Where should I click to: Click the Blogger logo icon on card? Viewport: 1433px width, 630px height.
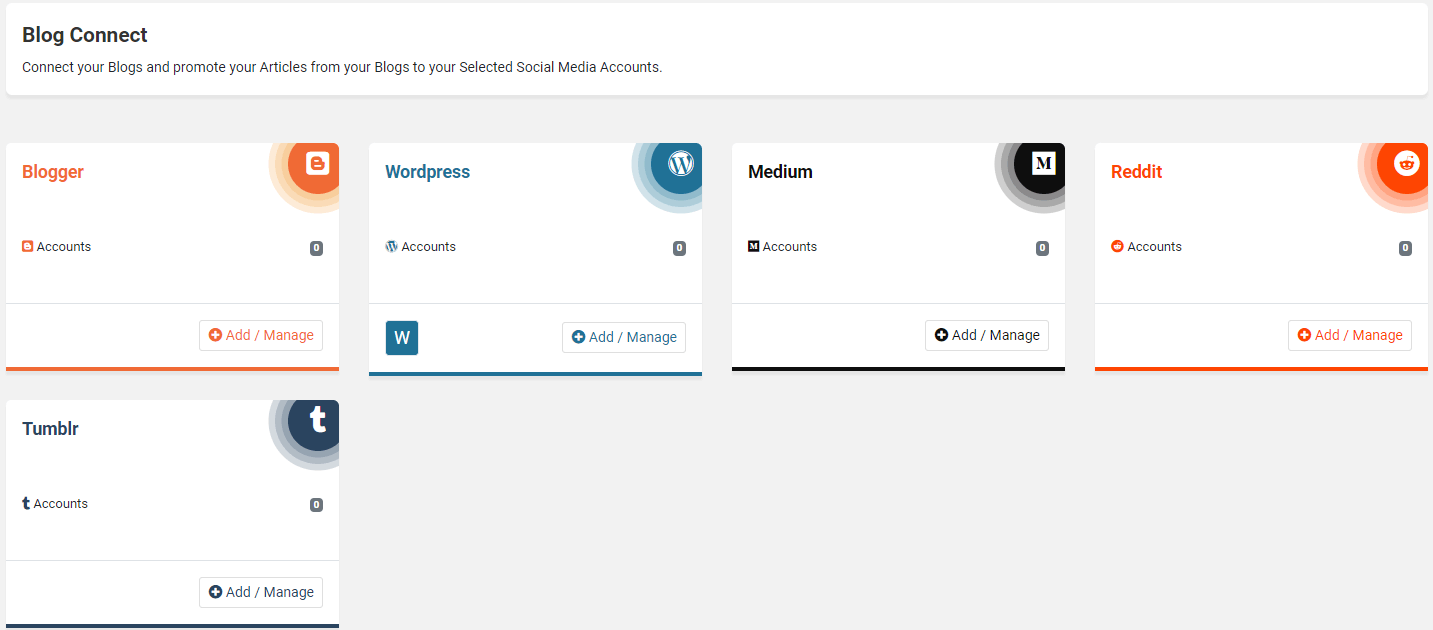point(317,163)
